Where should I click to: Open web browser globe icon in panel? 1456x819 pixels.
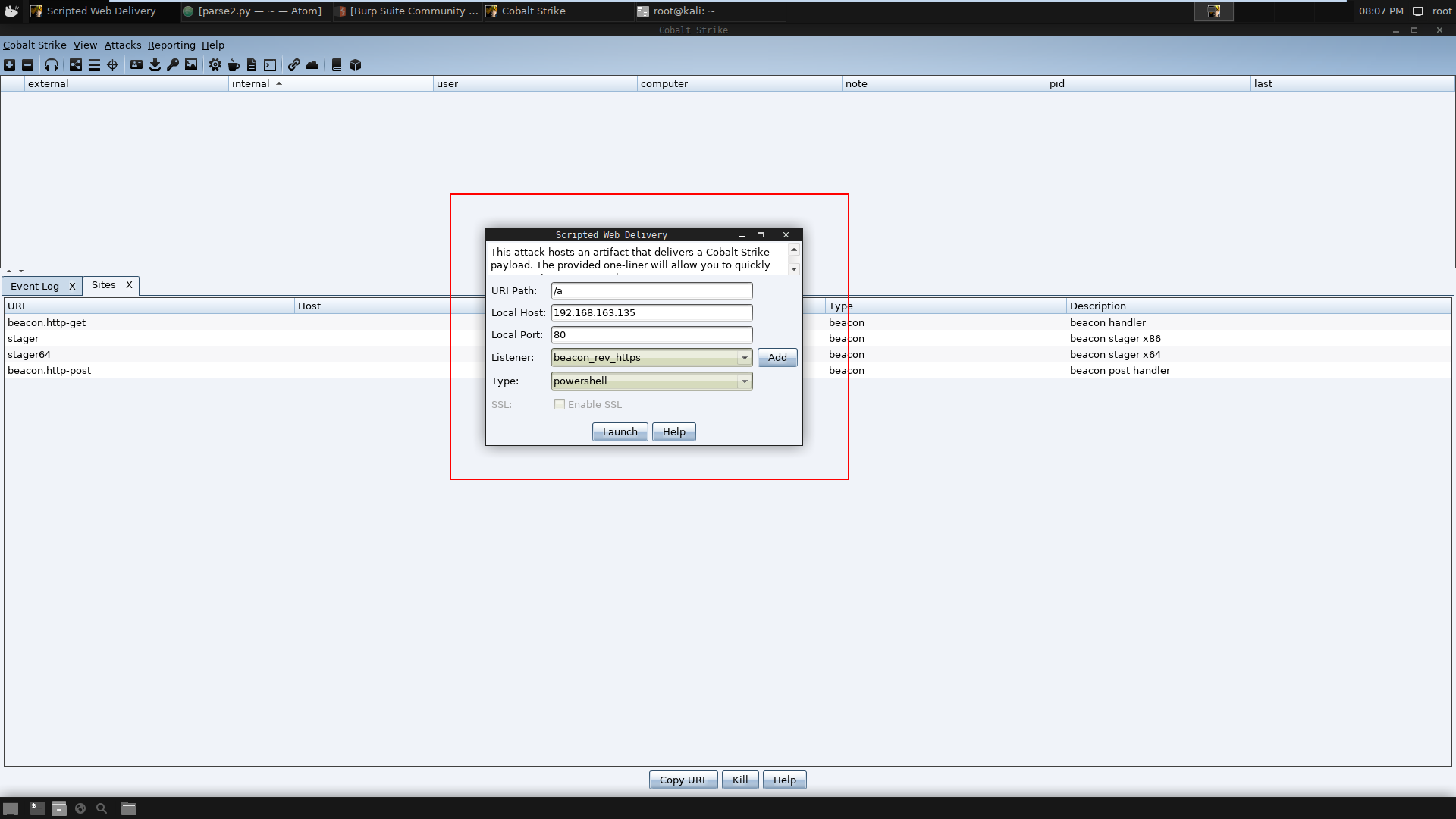[80, 808]
